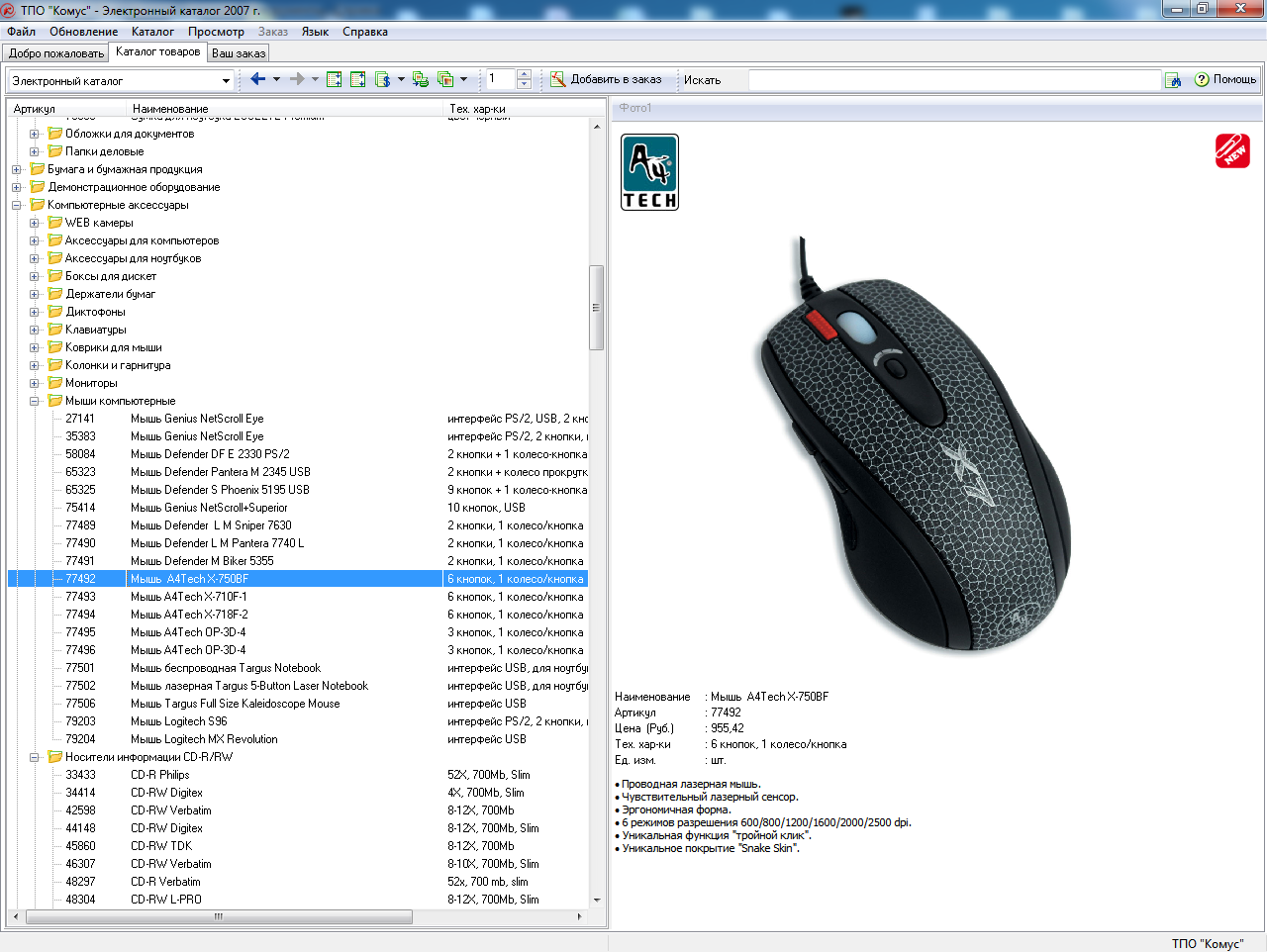Viewport: 1267px width, 952px height.
Task: Open the Язык menu
Action: tap(315, 32)
